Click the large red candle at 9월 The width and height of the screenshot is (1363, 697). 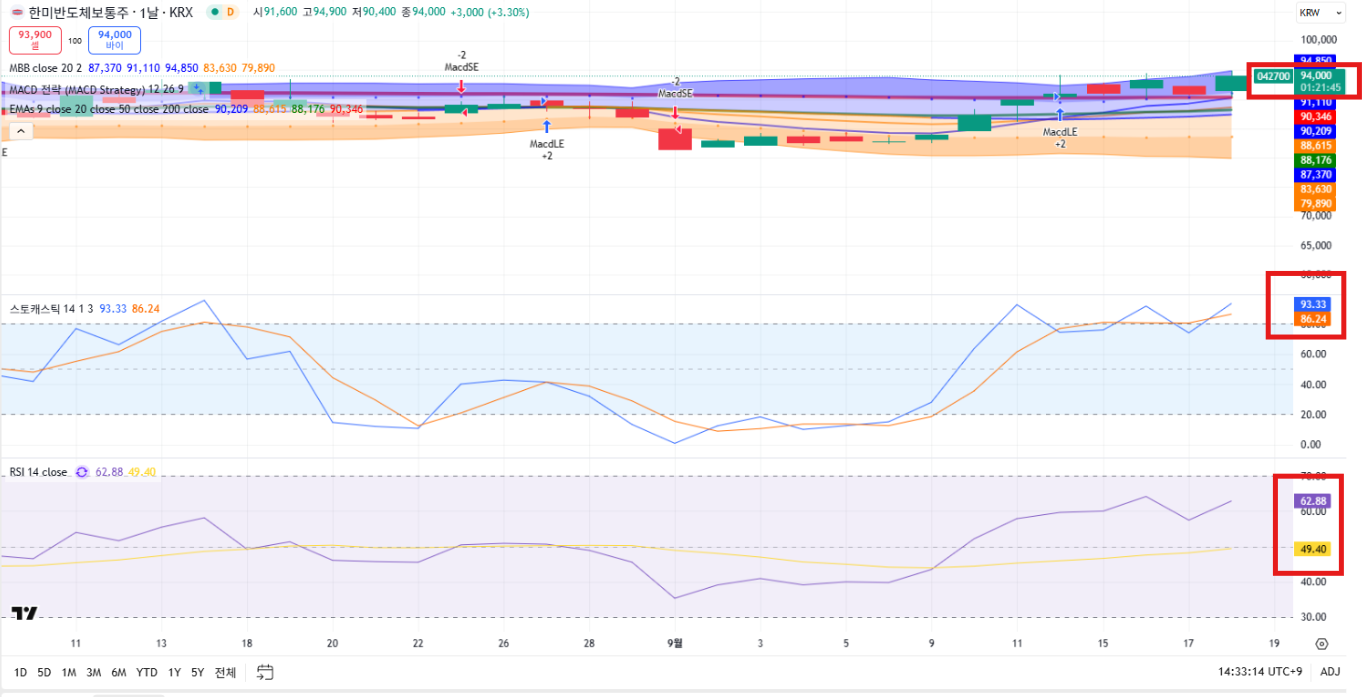coord(675,138)
